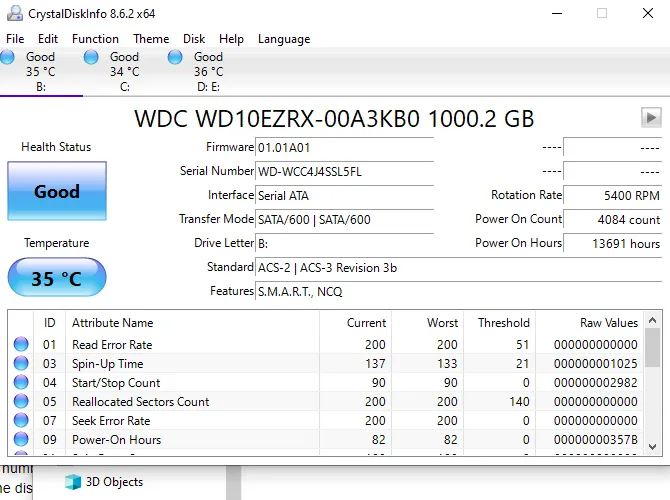Switch to the C: disk tab label
The image size is (670, 500).
pos(125,87)
